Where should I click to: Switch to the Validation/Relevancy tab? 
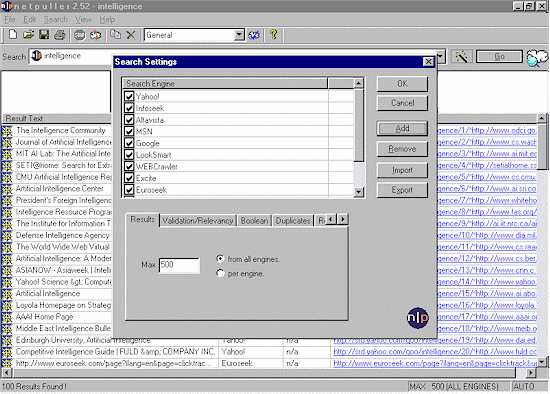197,221
